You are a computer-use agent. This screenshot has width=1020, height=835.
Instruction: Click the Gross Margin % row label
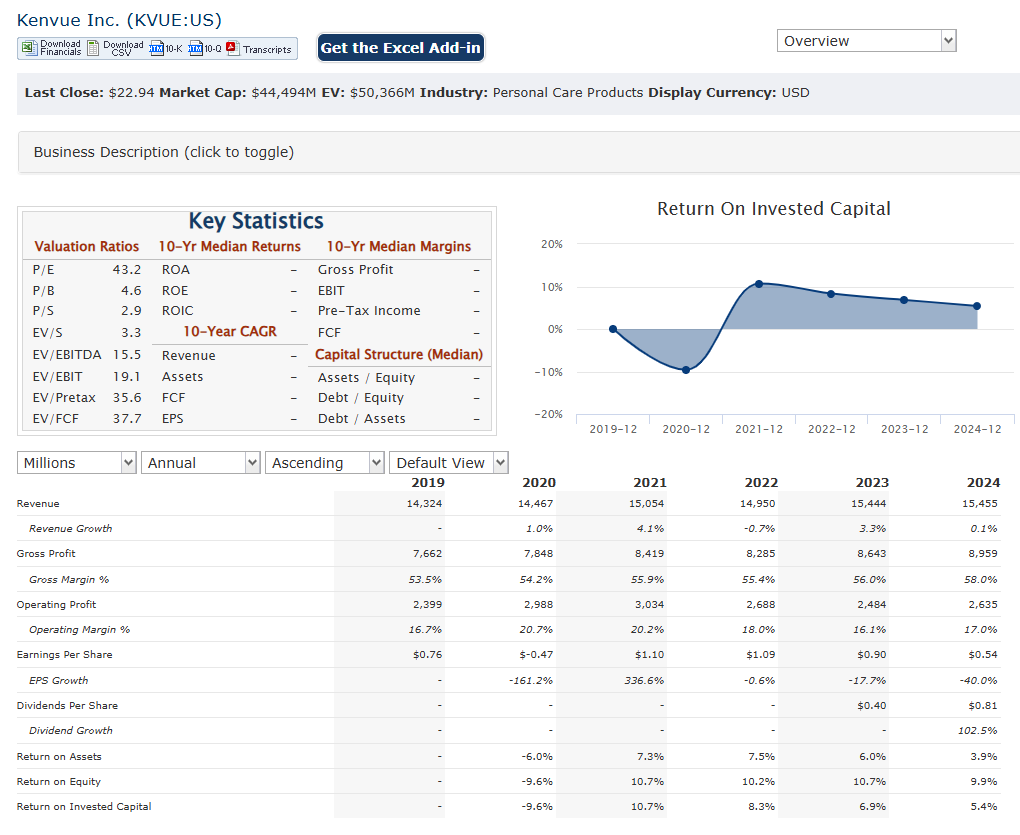coord(69,579)
